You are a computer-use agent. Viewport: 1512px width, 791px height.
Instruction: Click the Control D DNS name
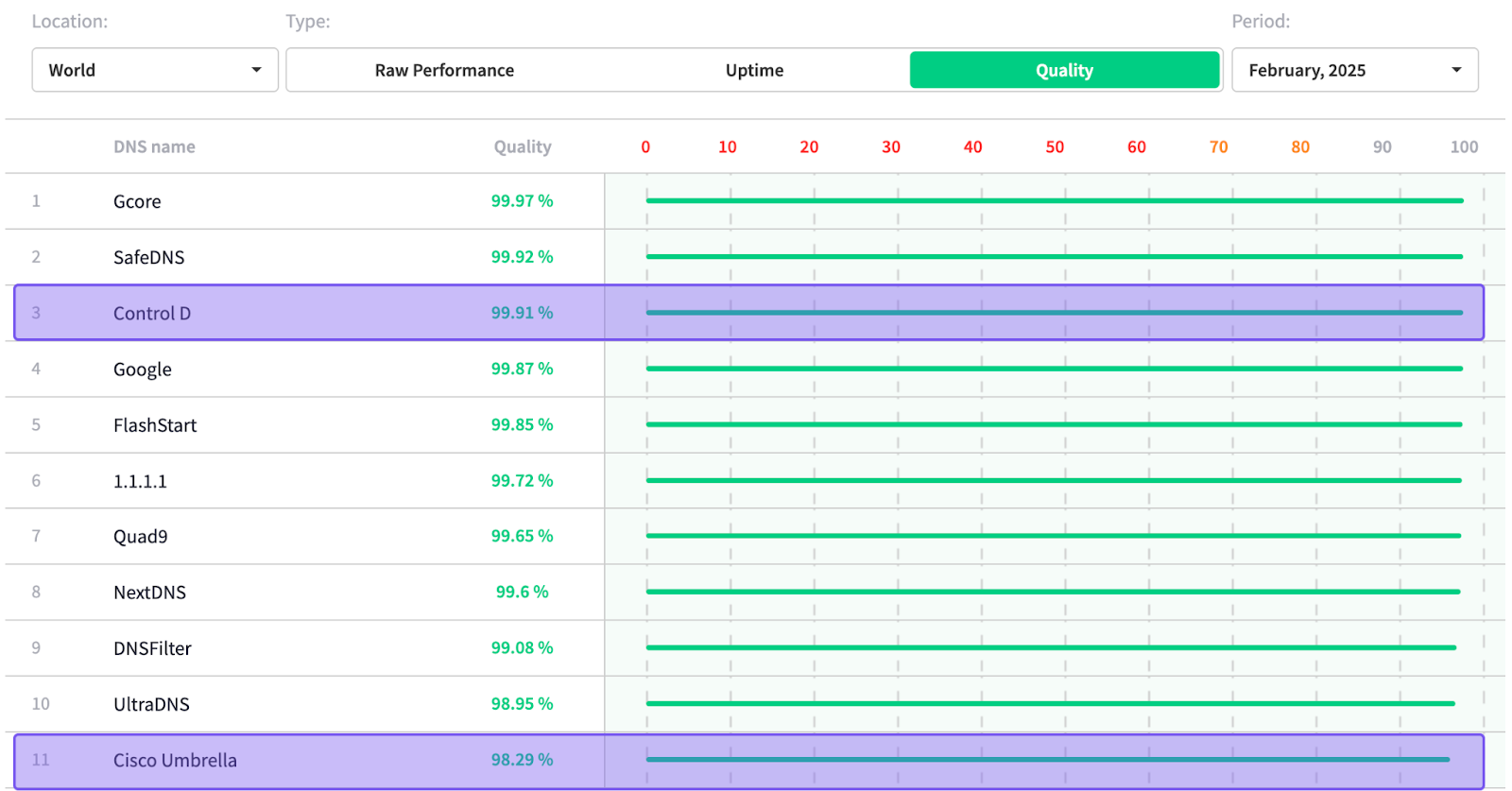pyautogui.click(x=151, y=313)
